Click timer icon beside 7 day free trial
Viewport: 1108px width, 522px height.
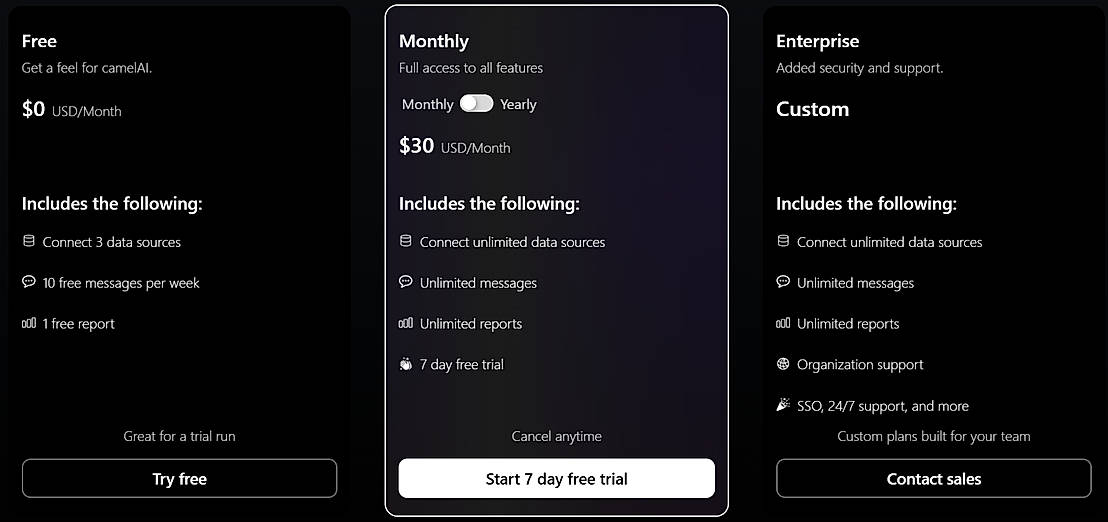406,364
